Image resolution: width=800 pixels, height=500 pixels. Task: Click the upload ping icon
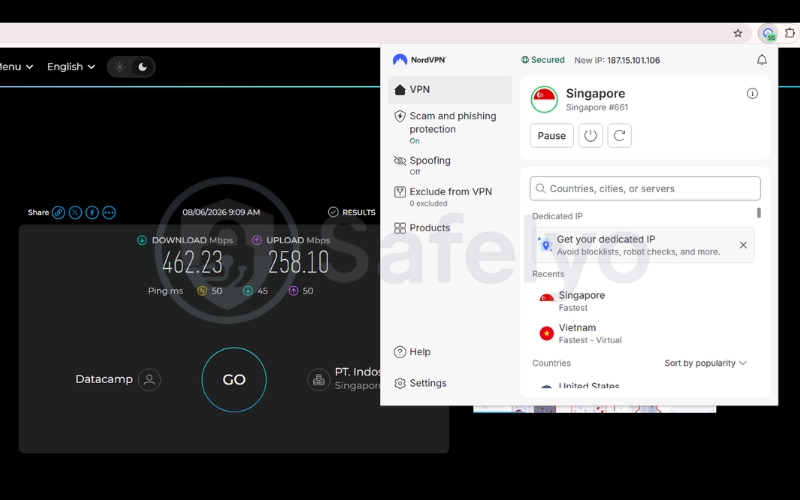pyautogui.click(x=293, y=291)
